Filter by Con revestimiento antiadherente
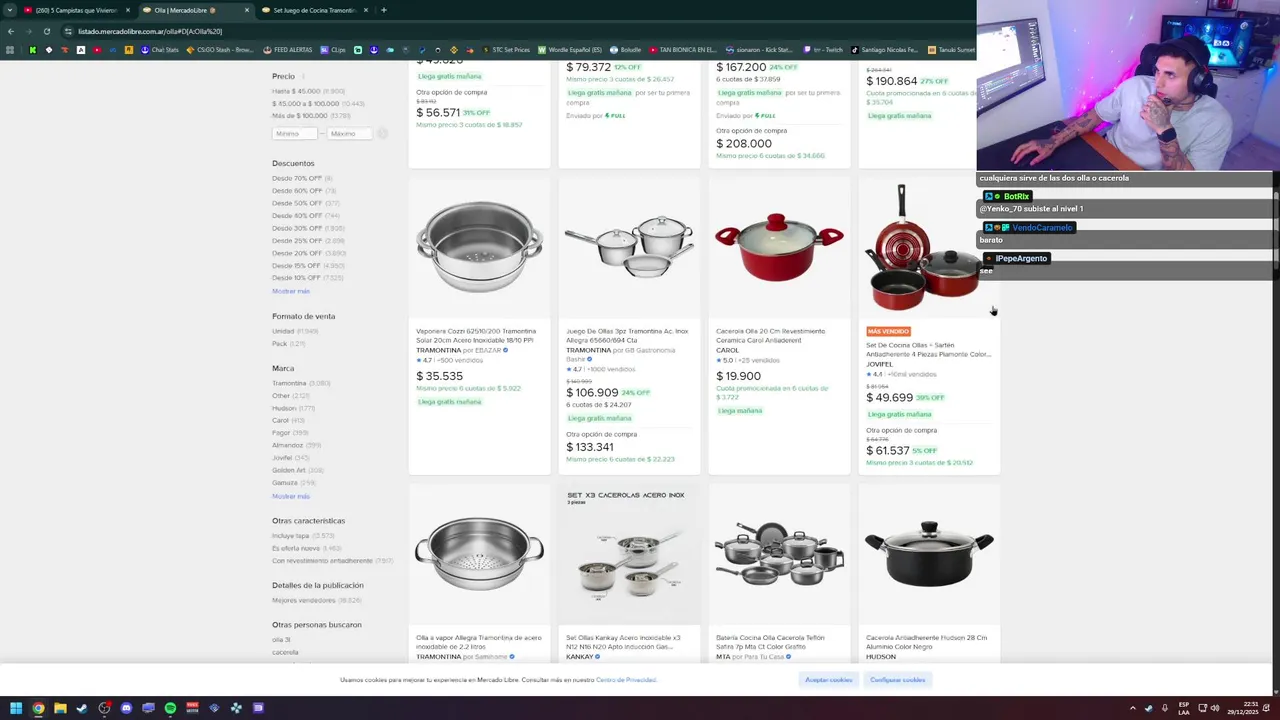Image resolution: width=1280 pixels, height=720 pixels. pyautogui.click(x=322, y=560)
